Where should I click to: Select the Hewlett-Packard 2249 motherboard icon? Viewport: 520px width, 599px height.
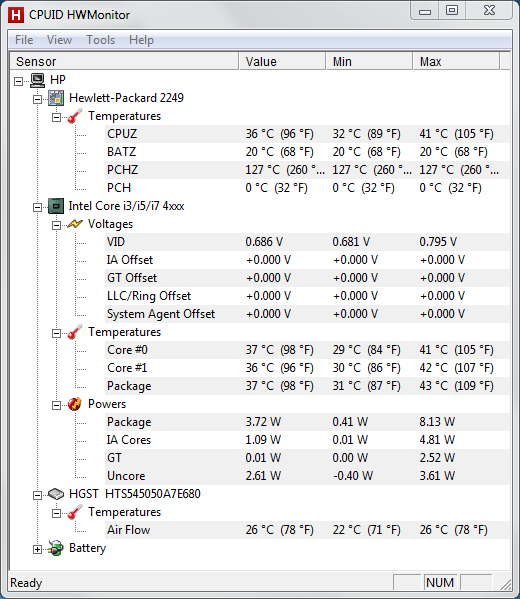(x=56, y=98)
